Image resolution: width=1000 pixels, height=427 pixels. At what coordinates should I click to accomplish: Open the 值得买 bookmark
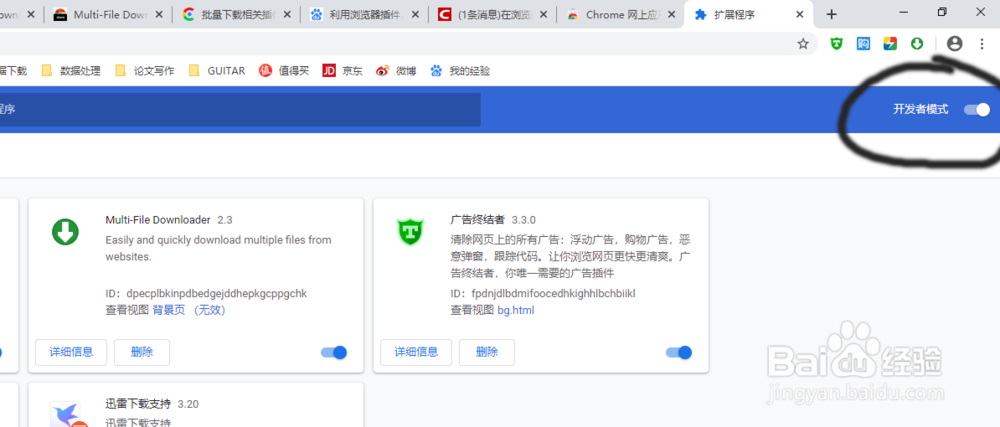pyautogui.click(x=284, y=71)
